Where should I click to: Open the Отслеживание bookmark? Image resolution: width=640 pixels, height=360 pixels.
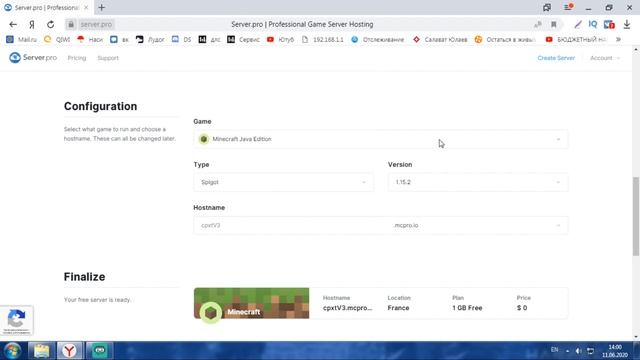coord(378,40)
